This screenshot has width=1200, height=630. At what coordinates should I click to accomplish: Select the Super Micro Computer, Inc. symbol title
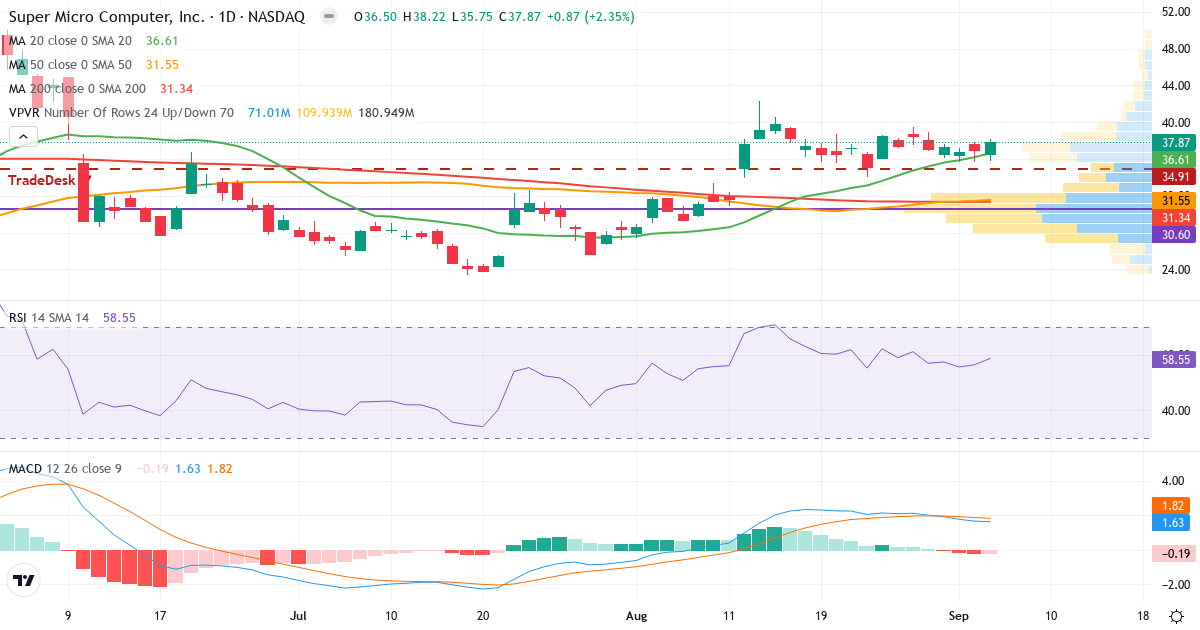coord(107,17)
